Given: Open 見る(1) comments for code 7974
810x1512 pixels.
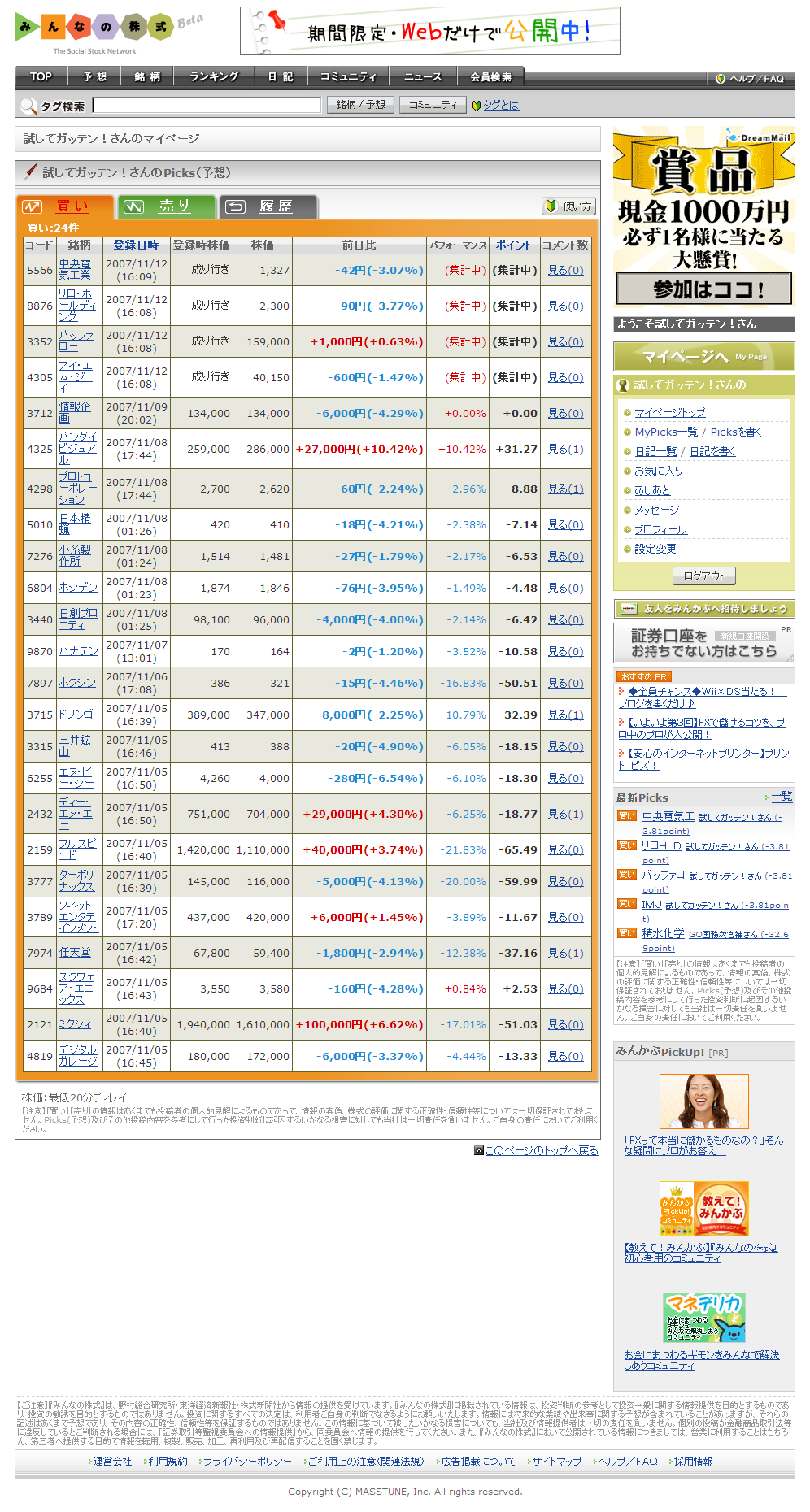Looking at the screenshot, I should point(565,953).
